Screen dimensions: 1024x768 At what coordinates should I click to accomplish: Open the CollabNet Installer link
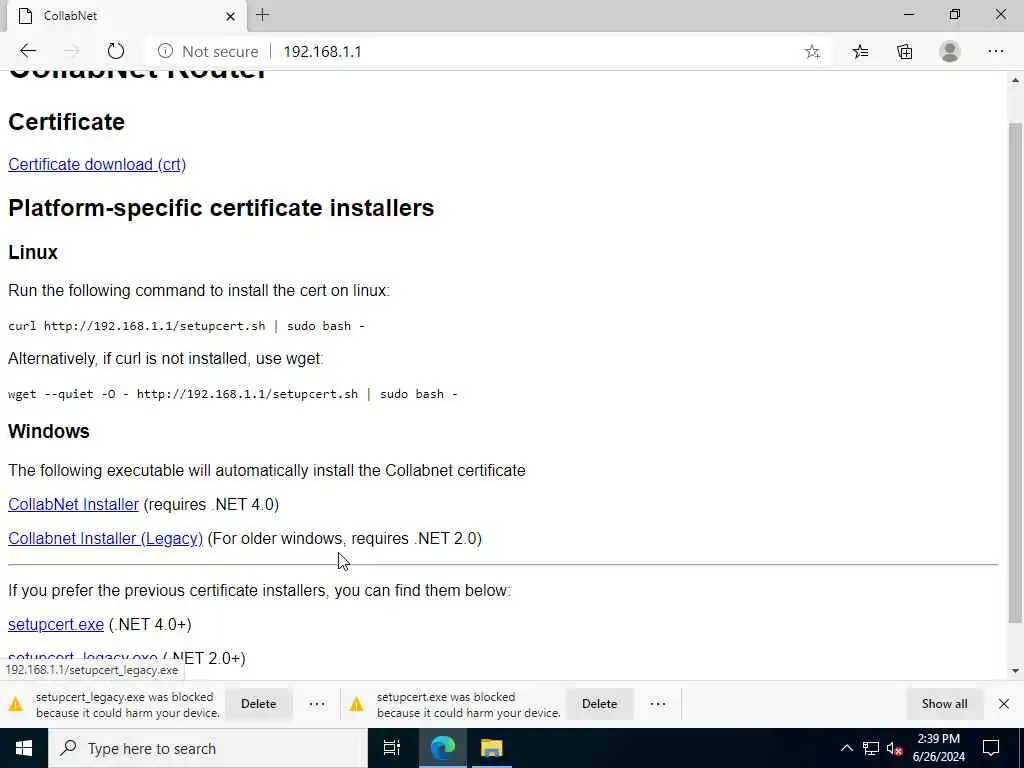click(73, 504)
